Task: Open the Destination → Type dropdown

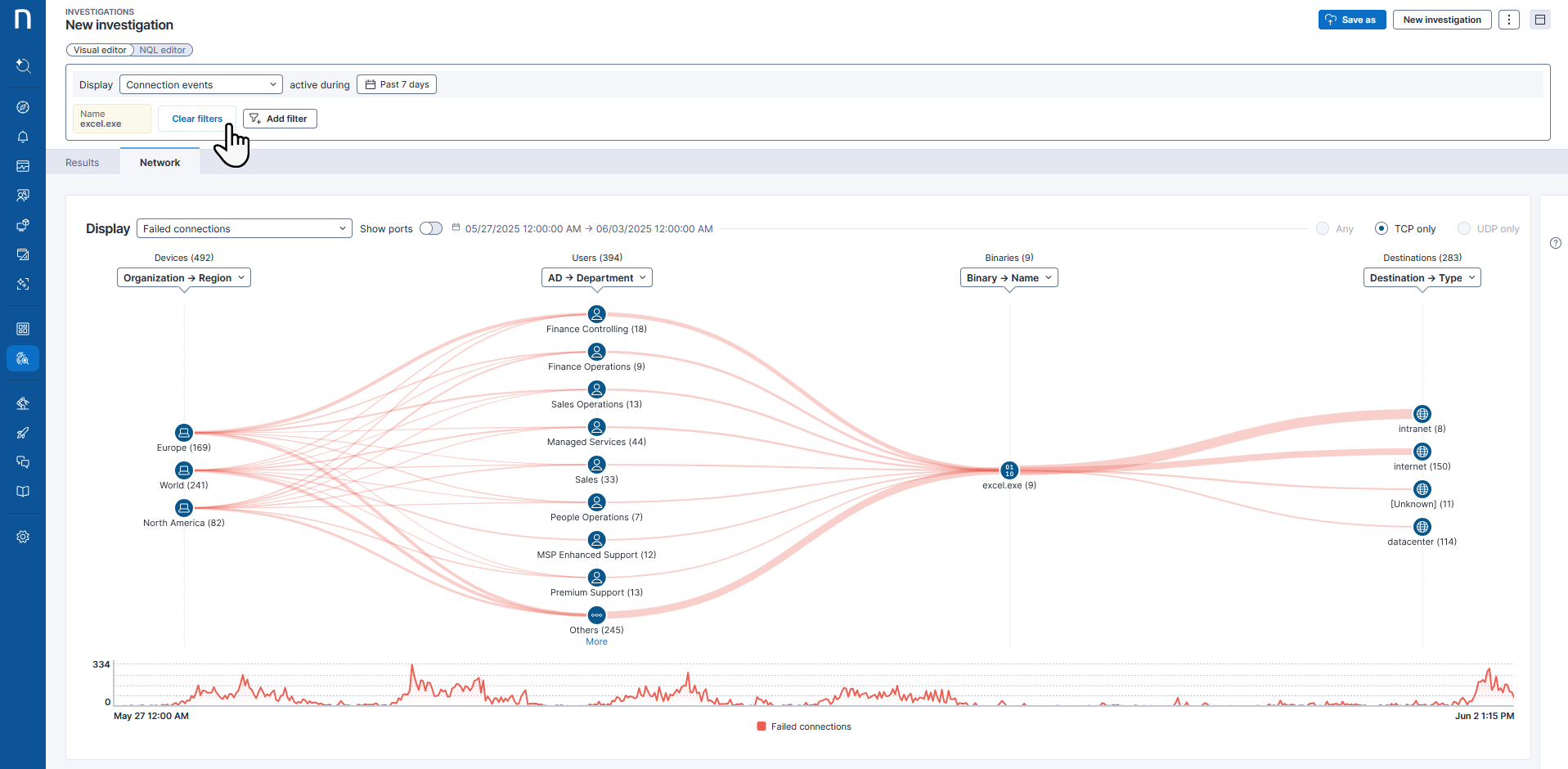Action: [x=1422, y=278]
